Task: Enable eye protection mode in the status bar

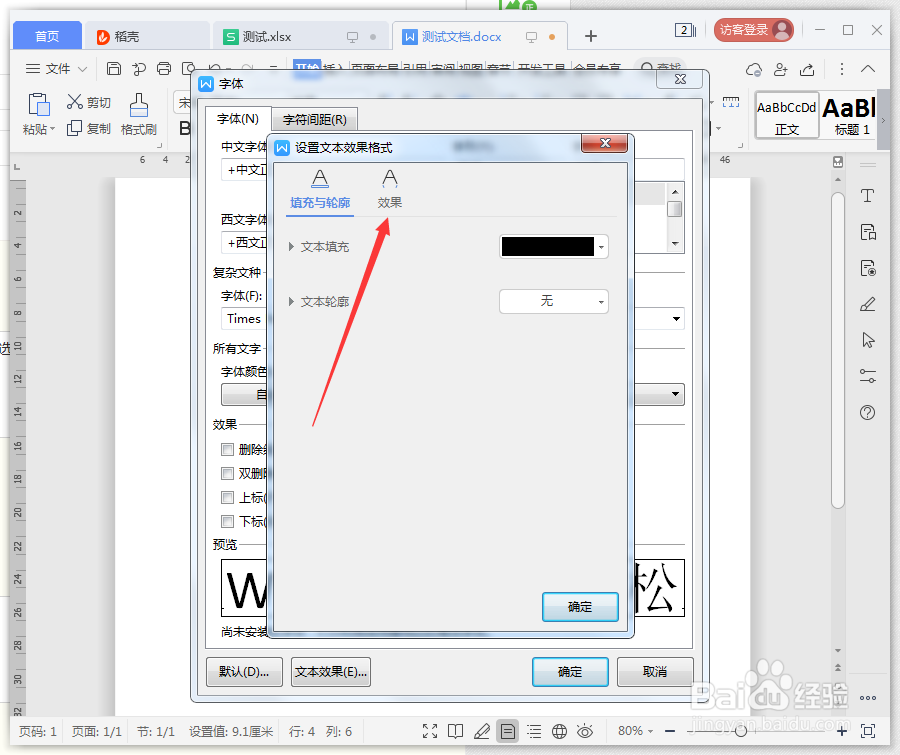Action: coord(584,731)
